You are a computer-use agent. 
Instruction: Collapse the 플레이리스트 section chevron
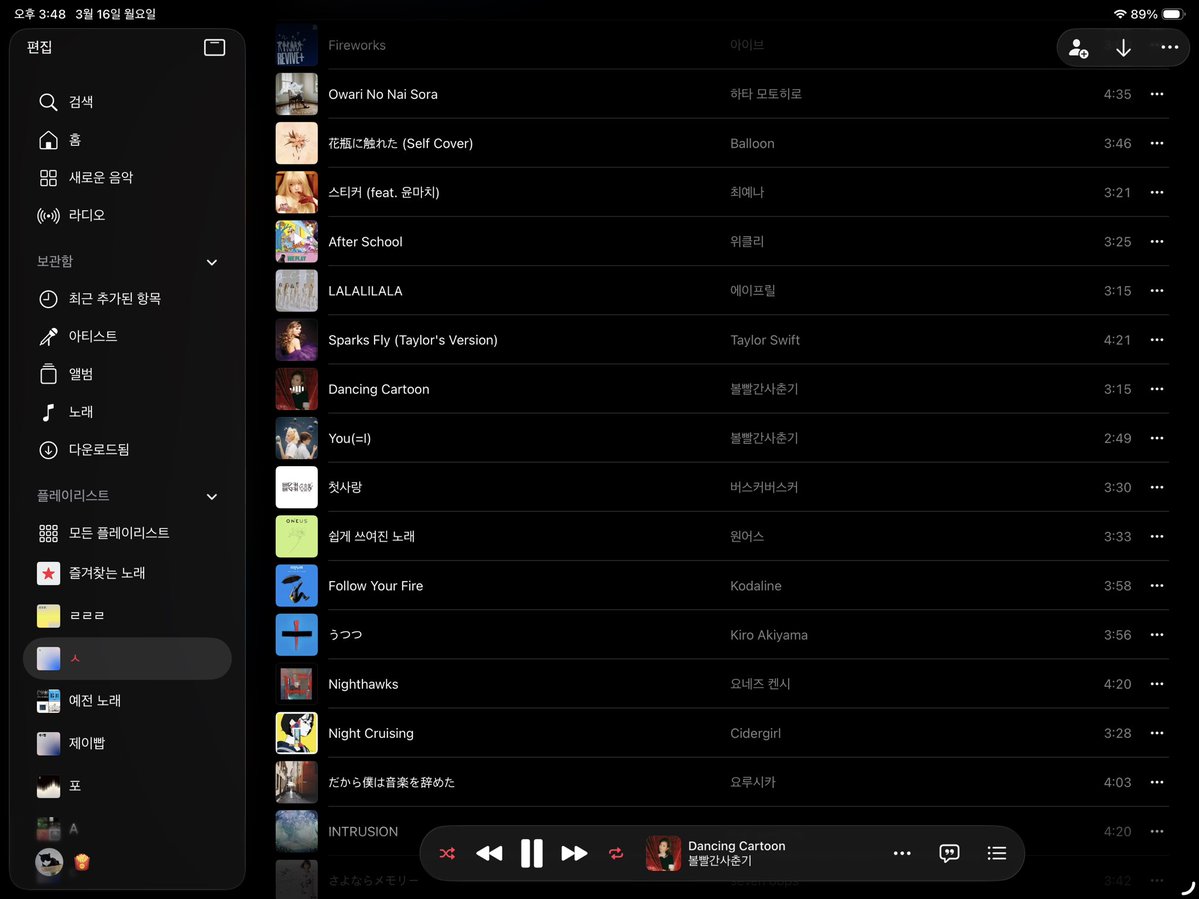pyautogui.click(x=212, y=496)
